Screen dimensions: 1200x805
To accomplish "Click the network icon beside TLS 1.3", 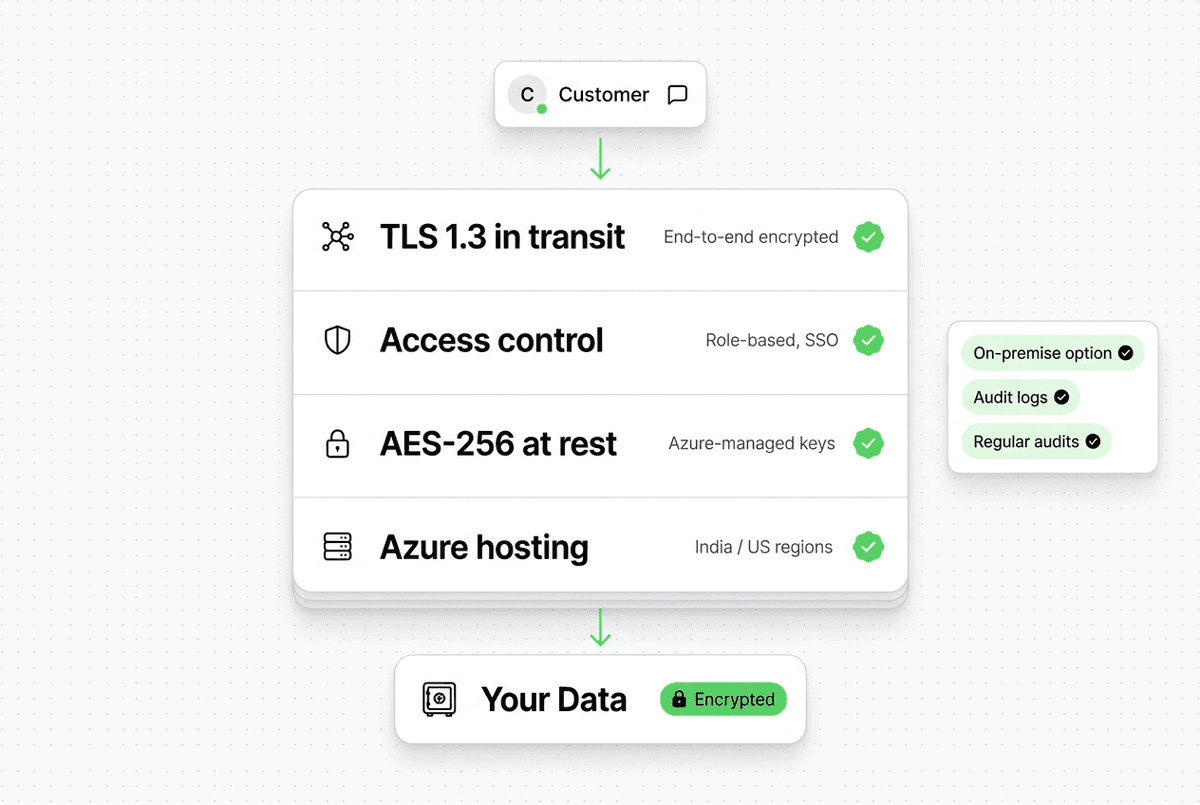I will pyautogui.click(x=337, y=237).
